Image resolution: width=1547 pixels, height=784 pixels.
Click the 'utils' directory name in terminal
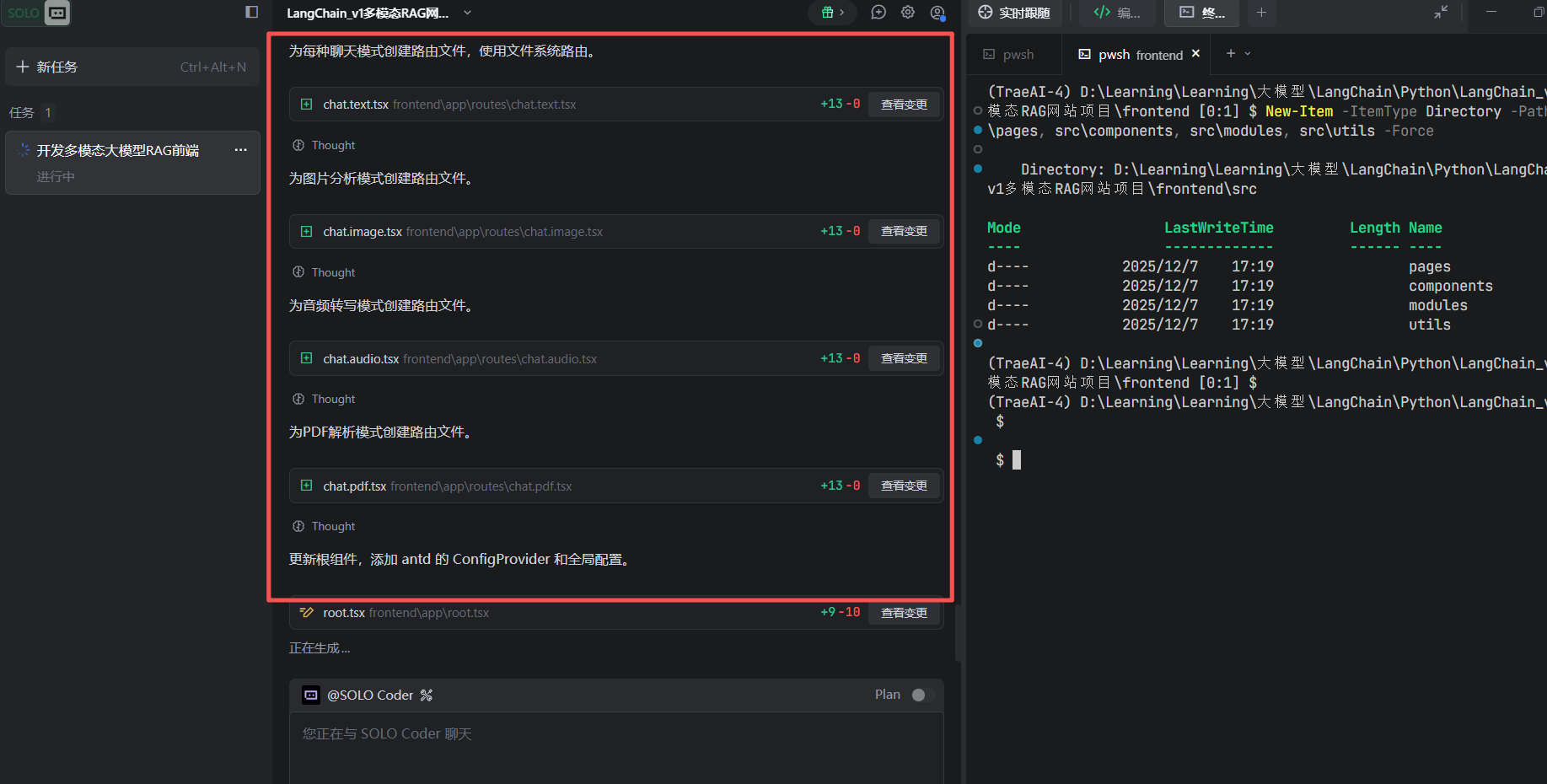point(1429,325)
